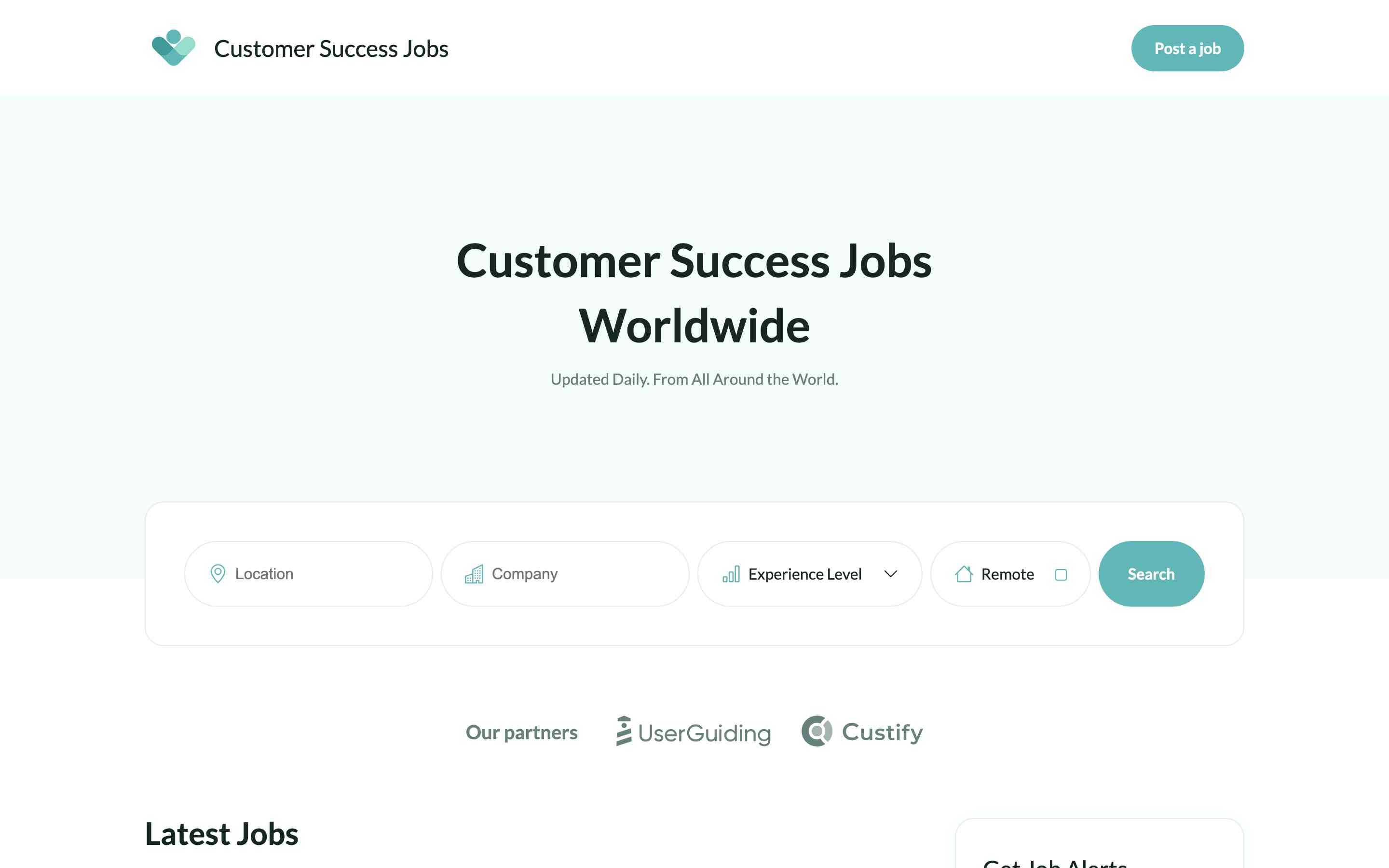Click the Our partners label
1389x868 pixels.
(x=521, y=732)
